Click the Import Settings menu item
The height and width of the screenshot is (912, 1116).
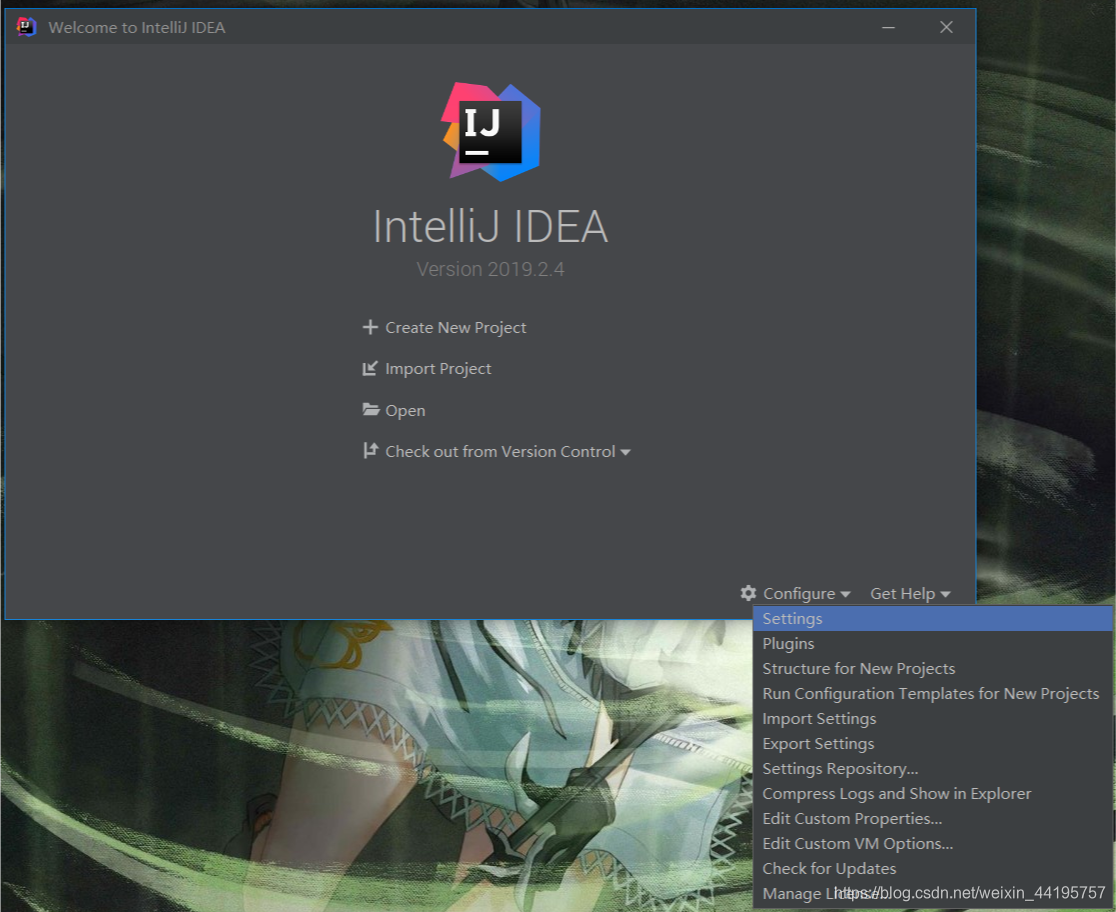coord(932,718)
